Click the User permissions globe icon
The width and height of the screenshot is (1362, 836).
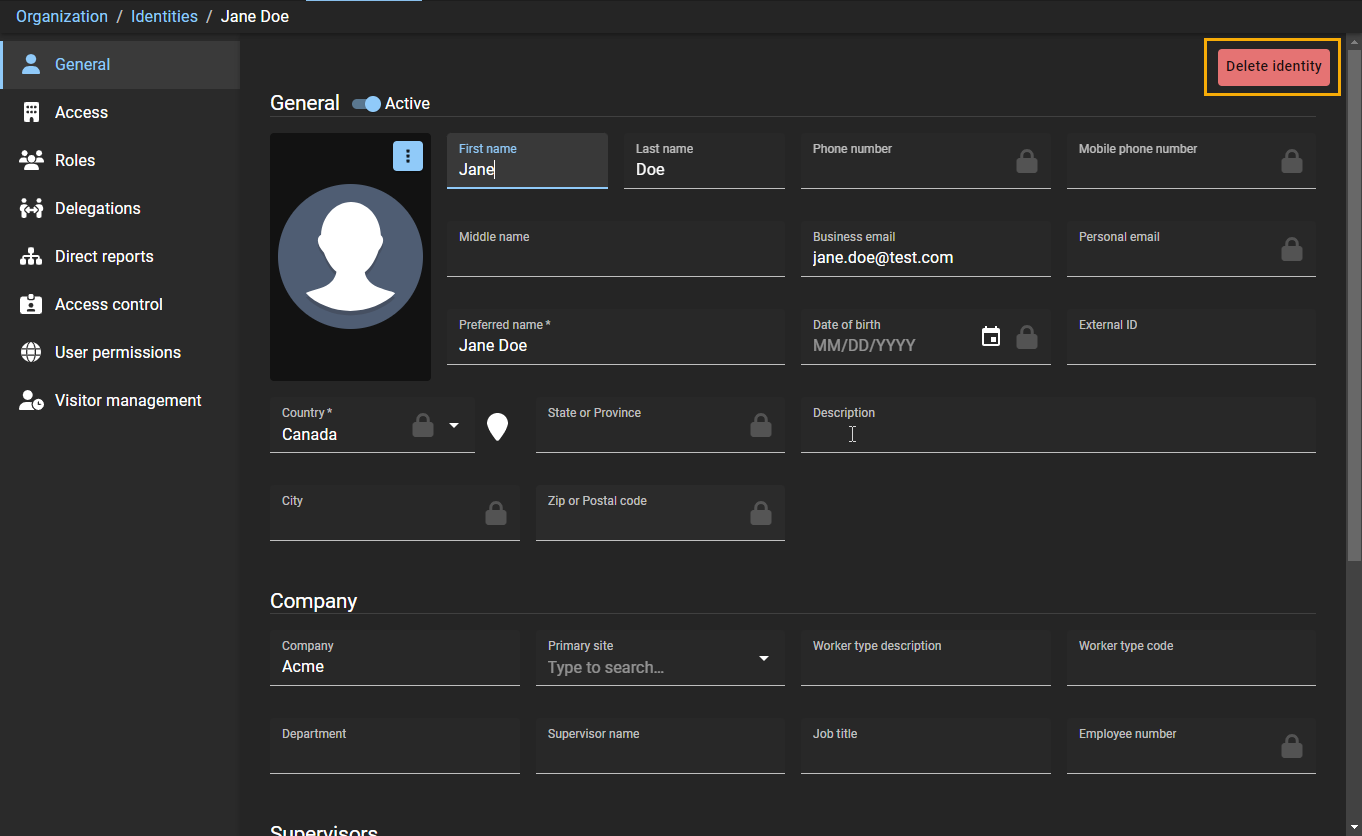31,352
